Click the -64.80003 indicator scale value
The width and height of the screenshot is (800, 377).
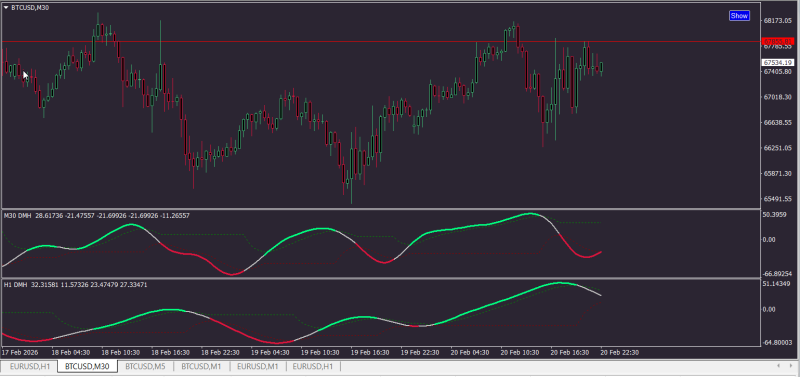(x=779, y=343)
